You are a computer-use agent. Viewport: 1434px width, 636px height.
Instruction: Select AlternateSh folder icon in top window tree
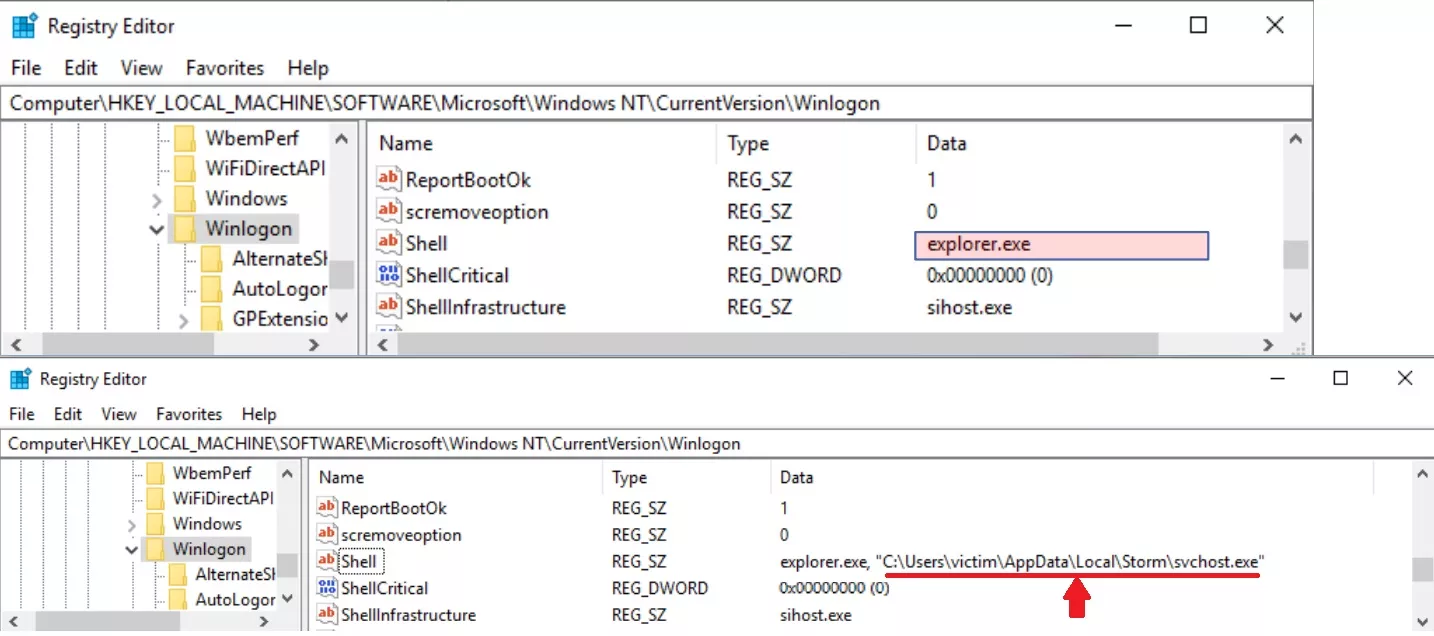click(211, 259)
